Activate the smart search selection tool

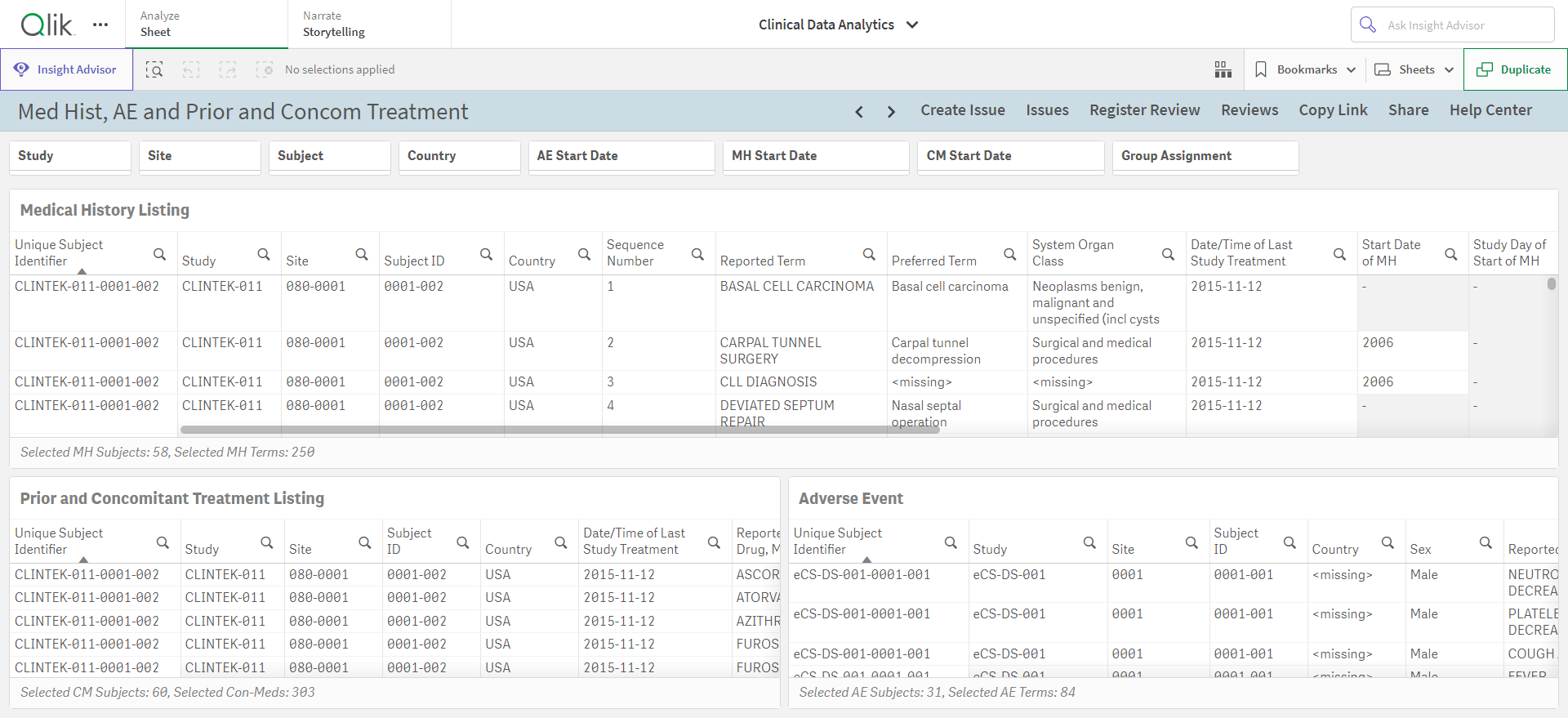point(154,69)
